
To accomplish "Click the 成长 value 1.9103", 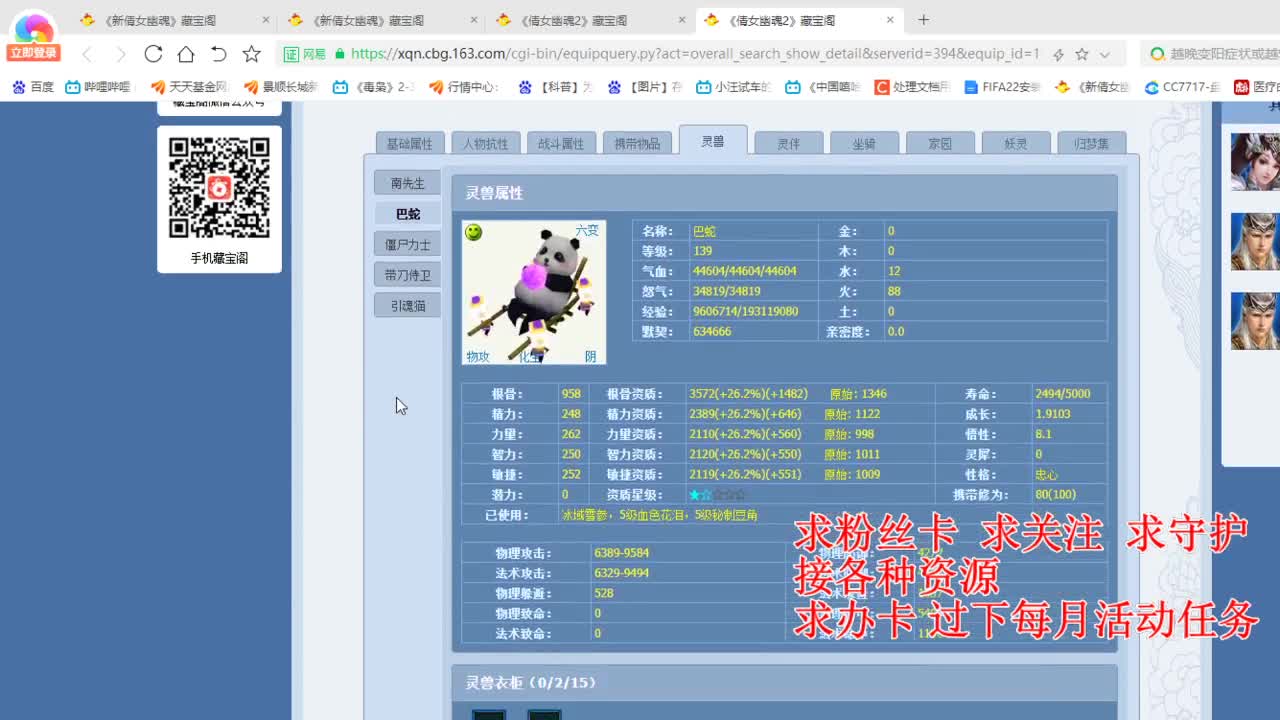I will (x=1053, y=414).
